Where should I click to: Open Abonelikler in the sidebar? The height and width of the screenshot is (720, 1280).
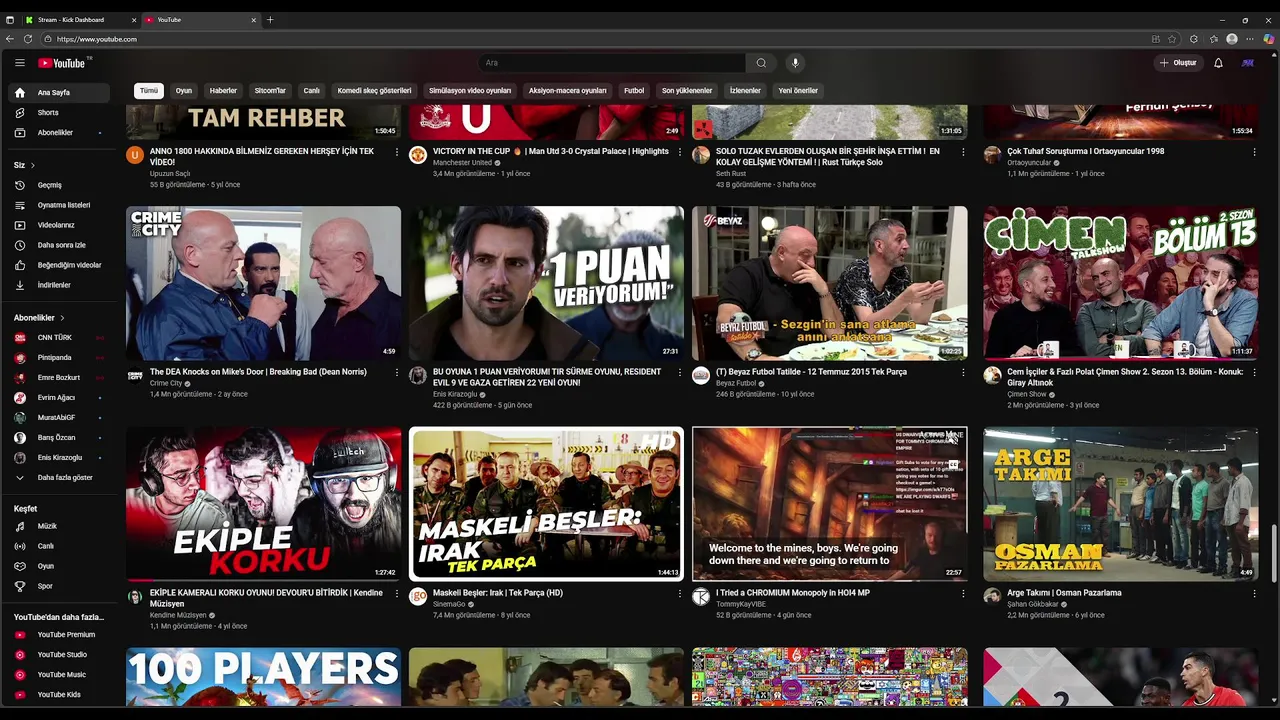[x=60, y=132]
